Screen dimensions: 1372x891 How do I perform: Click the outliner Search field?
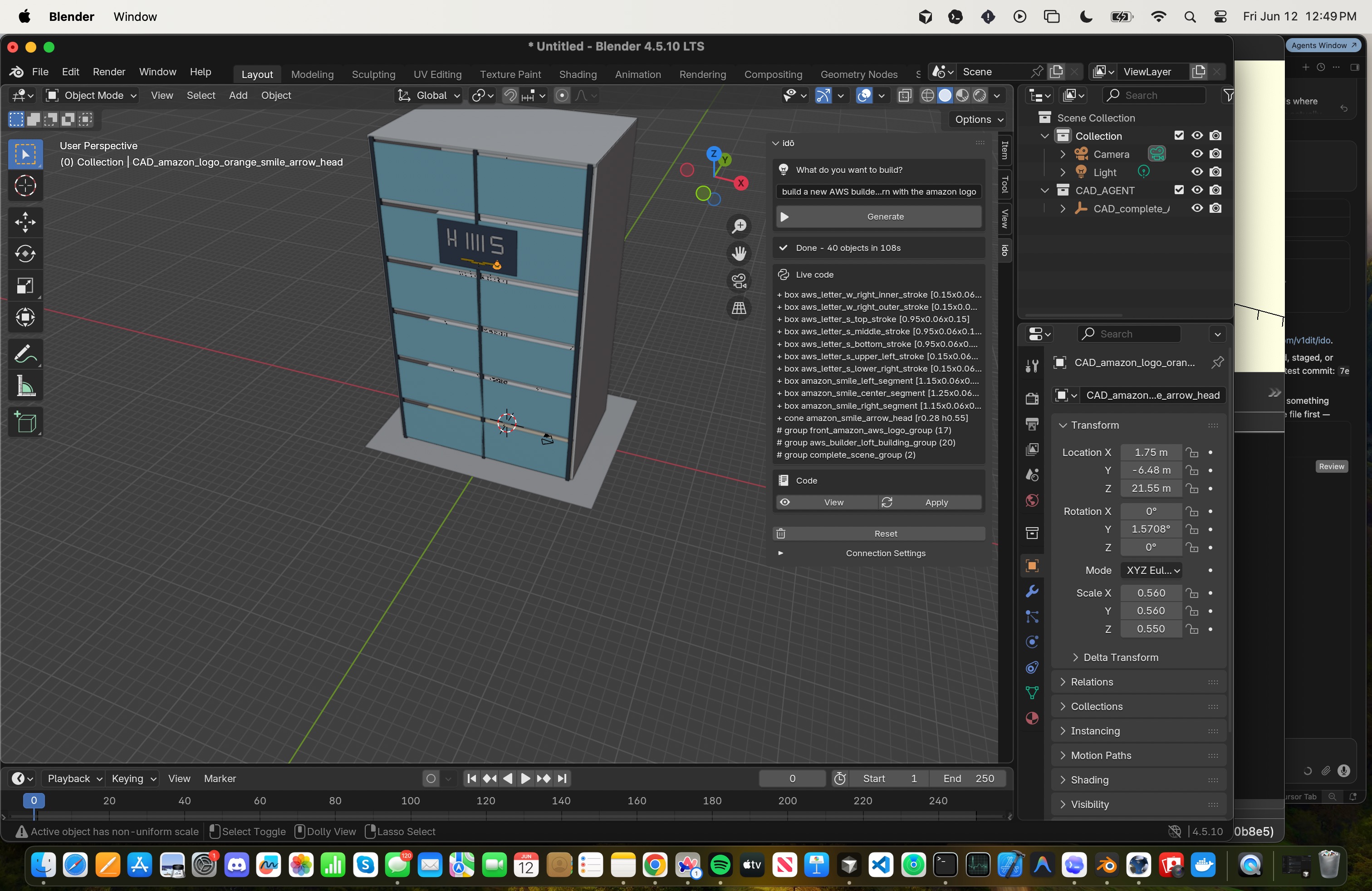pyautogui.click(x=1154, y=95)
